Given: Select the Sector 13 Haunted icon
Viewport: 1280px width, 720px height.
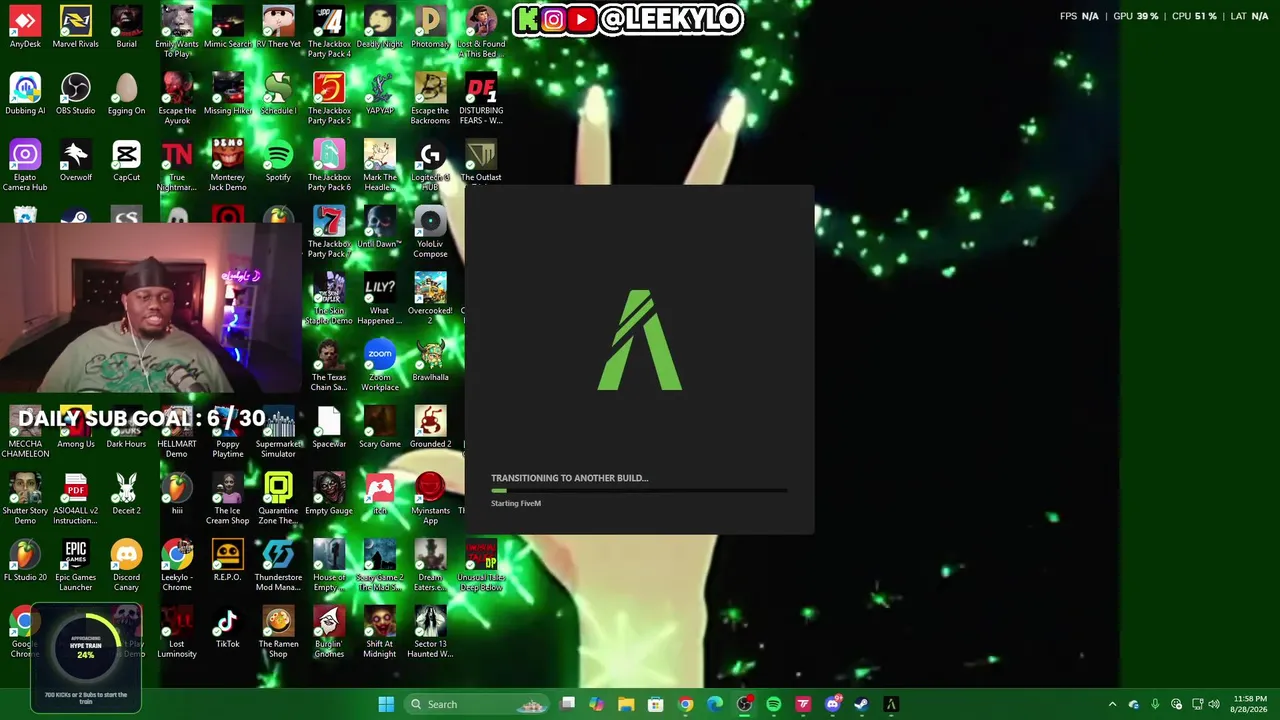Looking at the screenshot, I should click(430, 632).
